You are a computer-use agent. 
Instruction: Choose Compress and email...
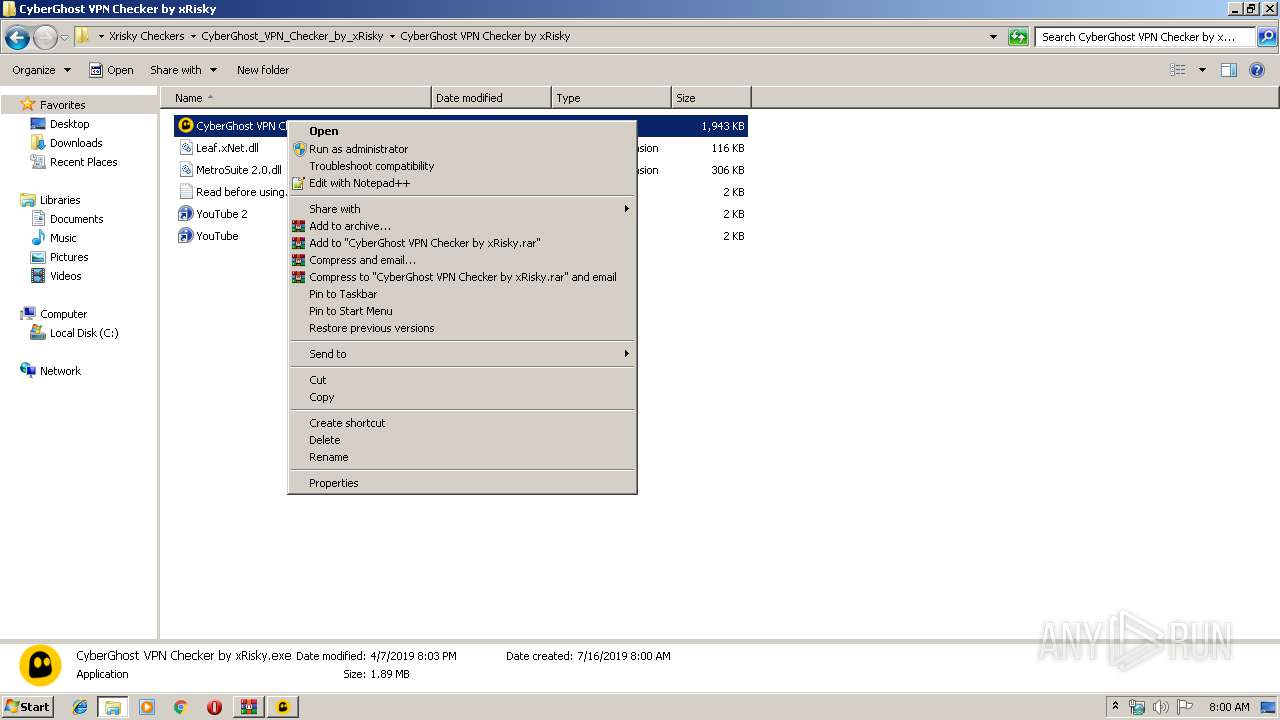pos(462,260)
